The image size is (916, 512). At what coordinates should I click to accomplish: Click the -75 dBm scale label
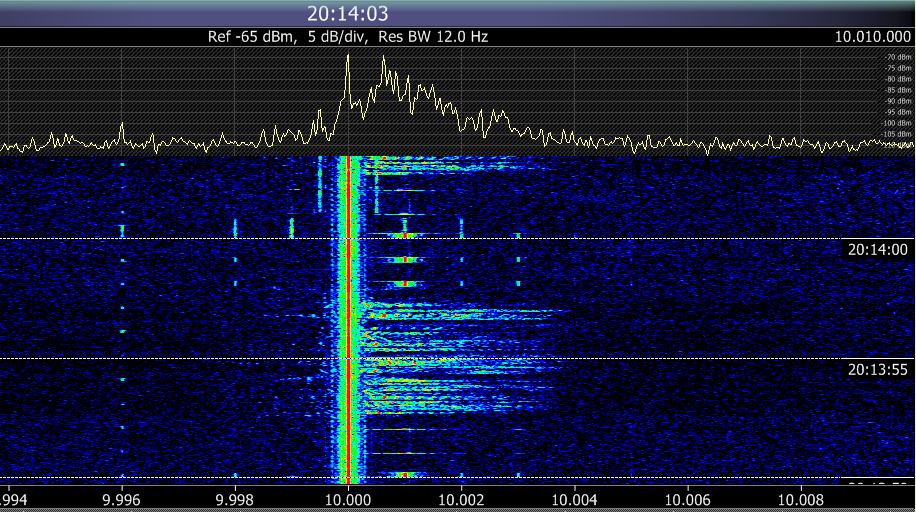(897, 68)
